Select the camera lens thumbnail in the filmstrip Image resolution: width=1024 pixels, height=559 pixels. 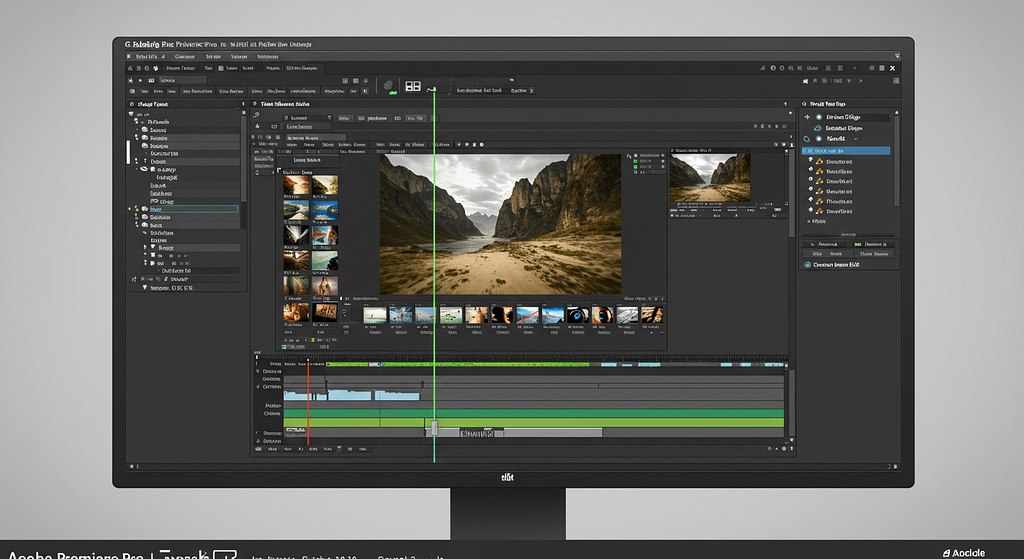(577, 315)
